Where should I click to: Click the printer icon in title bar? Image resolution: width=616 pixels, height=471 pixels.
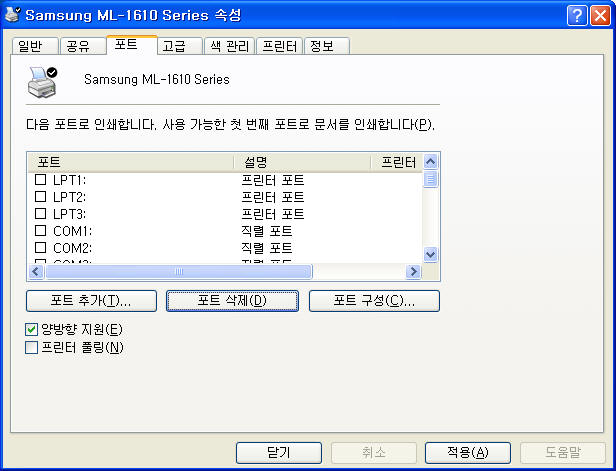tap(13, 15)
